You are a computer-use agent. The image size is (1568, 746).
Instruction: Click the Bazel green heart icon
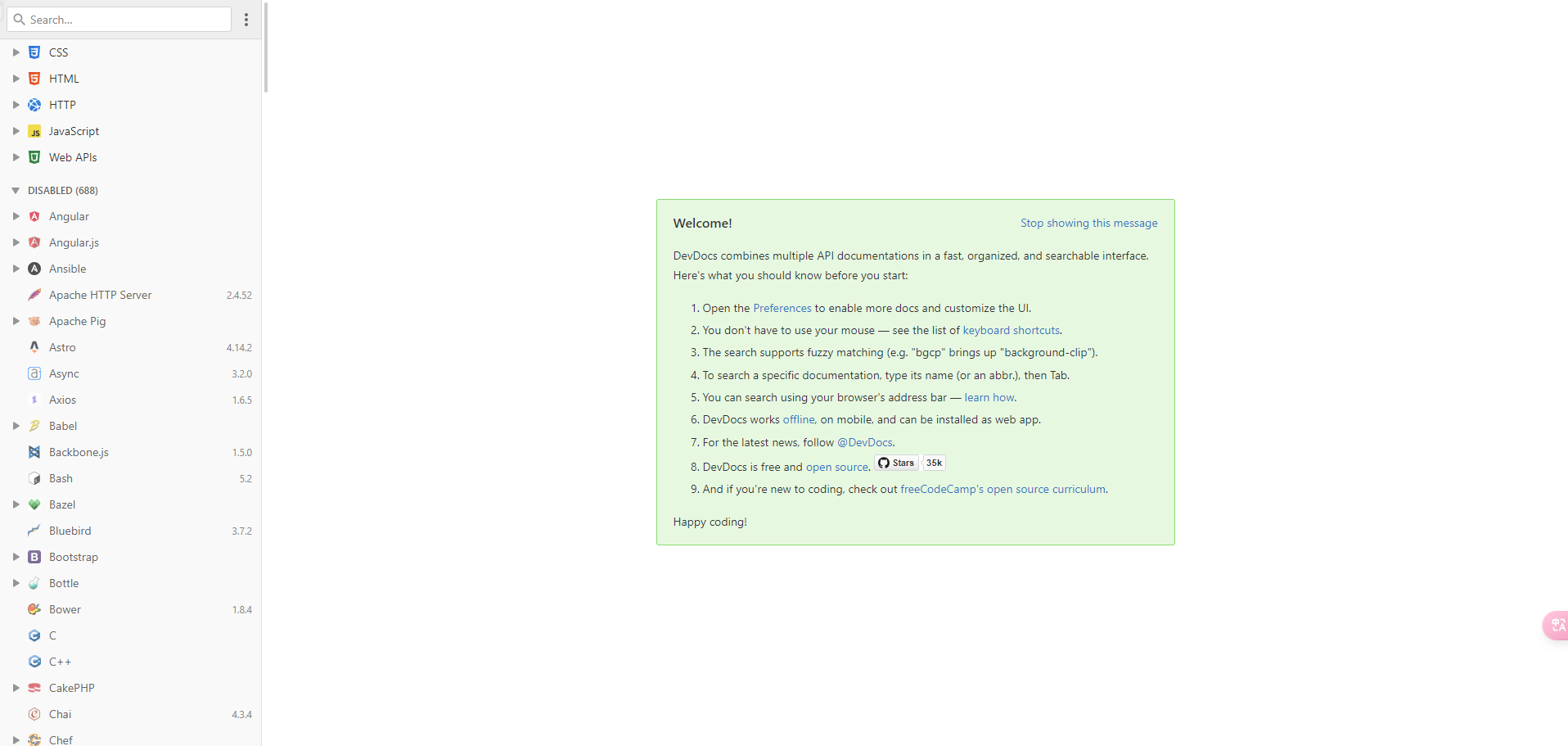tap(34, 504)
